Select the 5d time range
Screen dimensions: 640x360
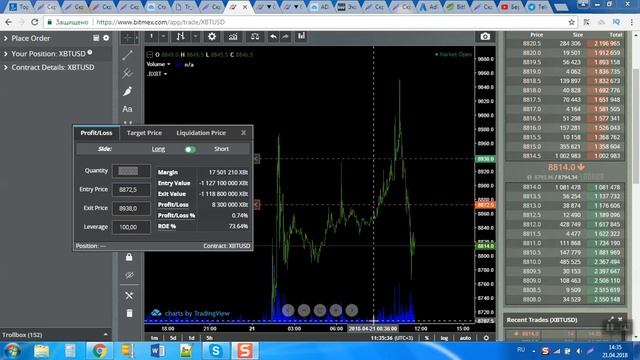(173, 338)
